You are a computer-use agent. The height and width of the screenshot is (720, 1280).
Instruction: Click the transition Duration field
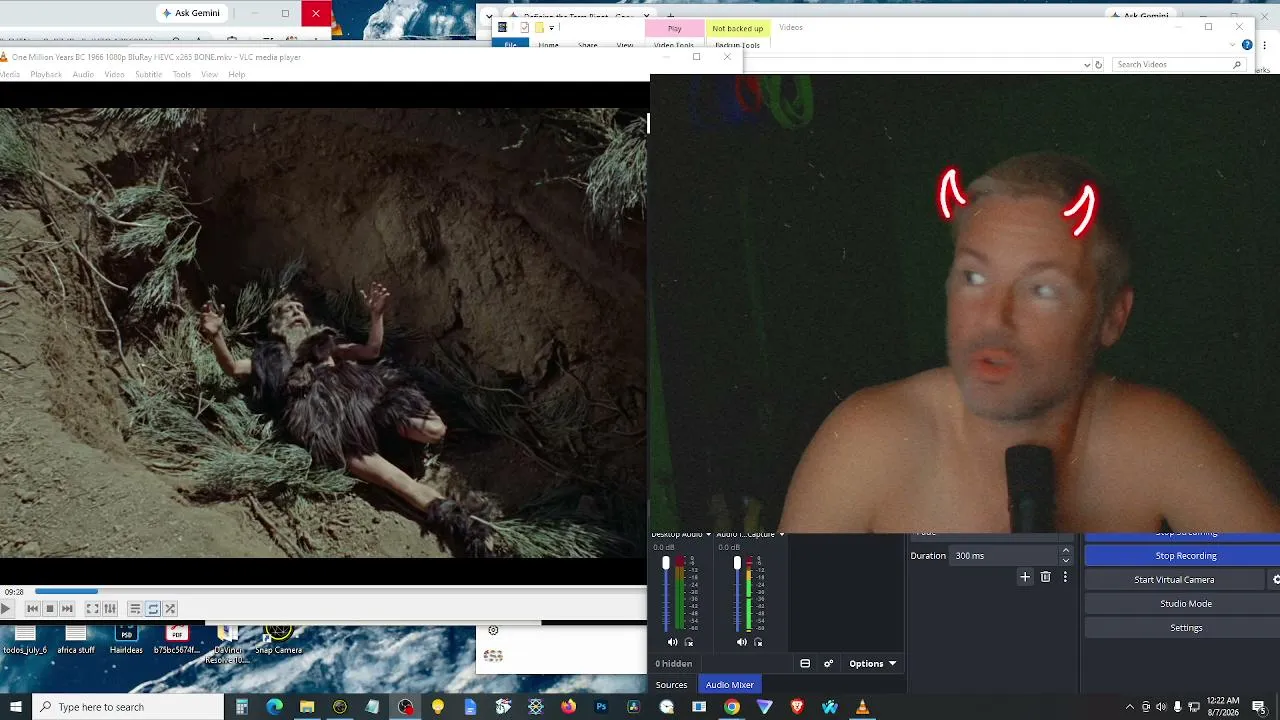click(x=1004, y=556)
